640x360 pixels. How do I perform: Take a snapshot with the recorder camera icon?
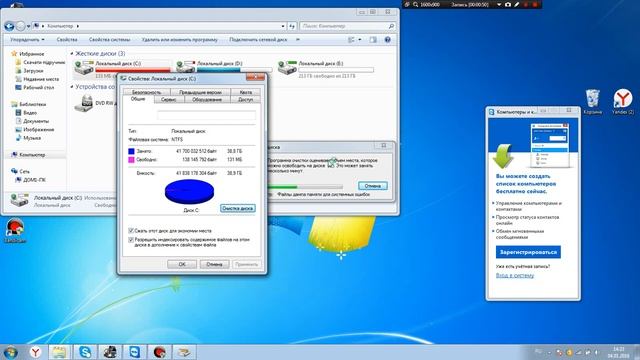tap(507, 4)
